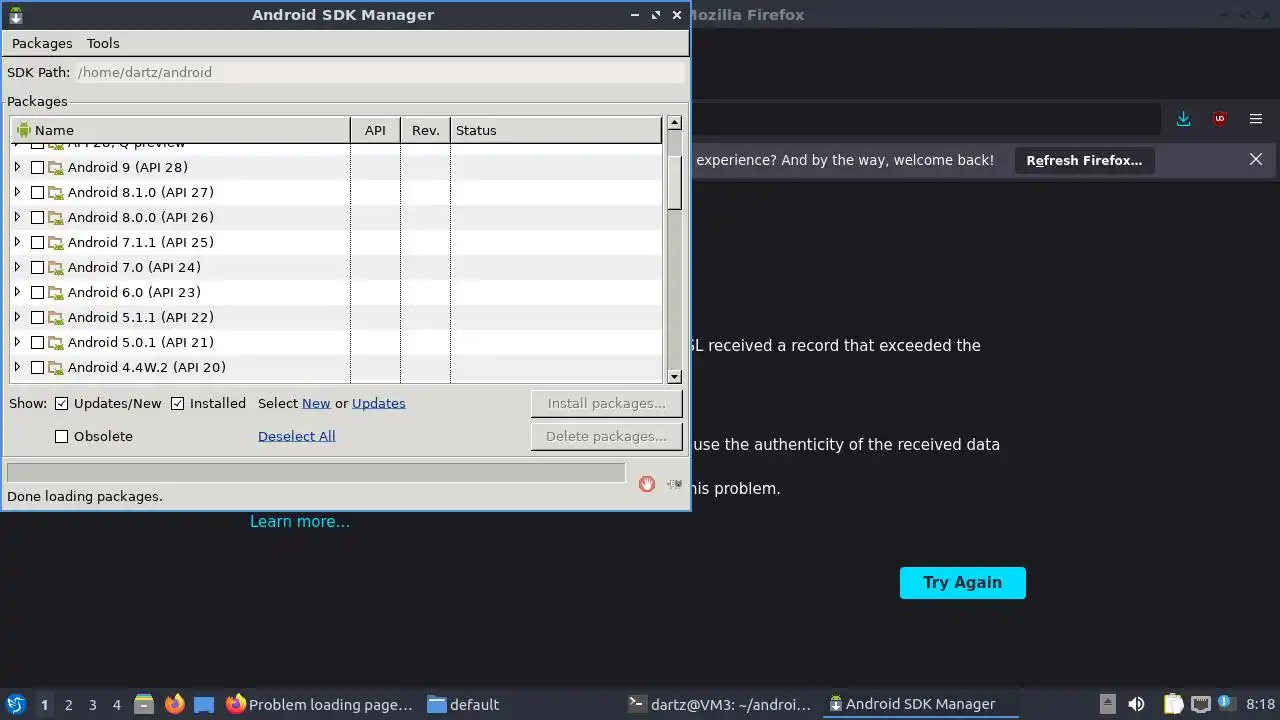Screen dimensions: 1280x720
Task: Sort by the API column header
Action: click(x=375, y=130)
